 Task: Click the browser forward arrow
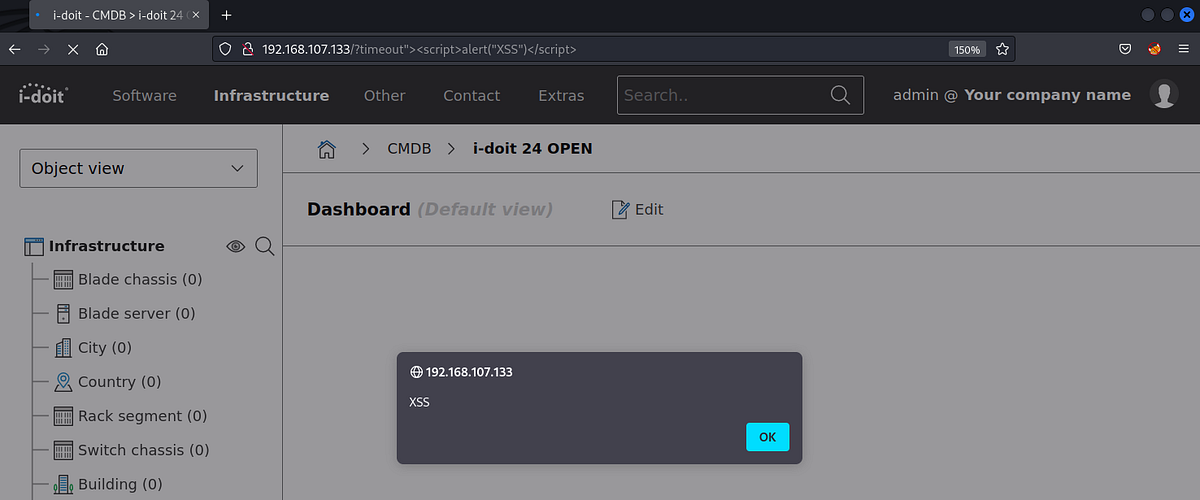[43, 49]
